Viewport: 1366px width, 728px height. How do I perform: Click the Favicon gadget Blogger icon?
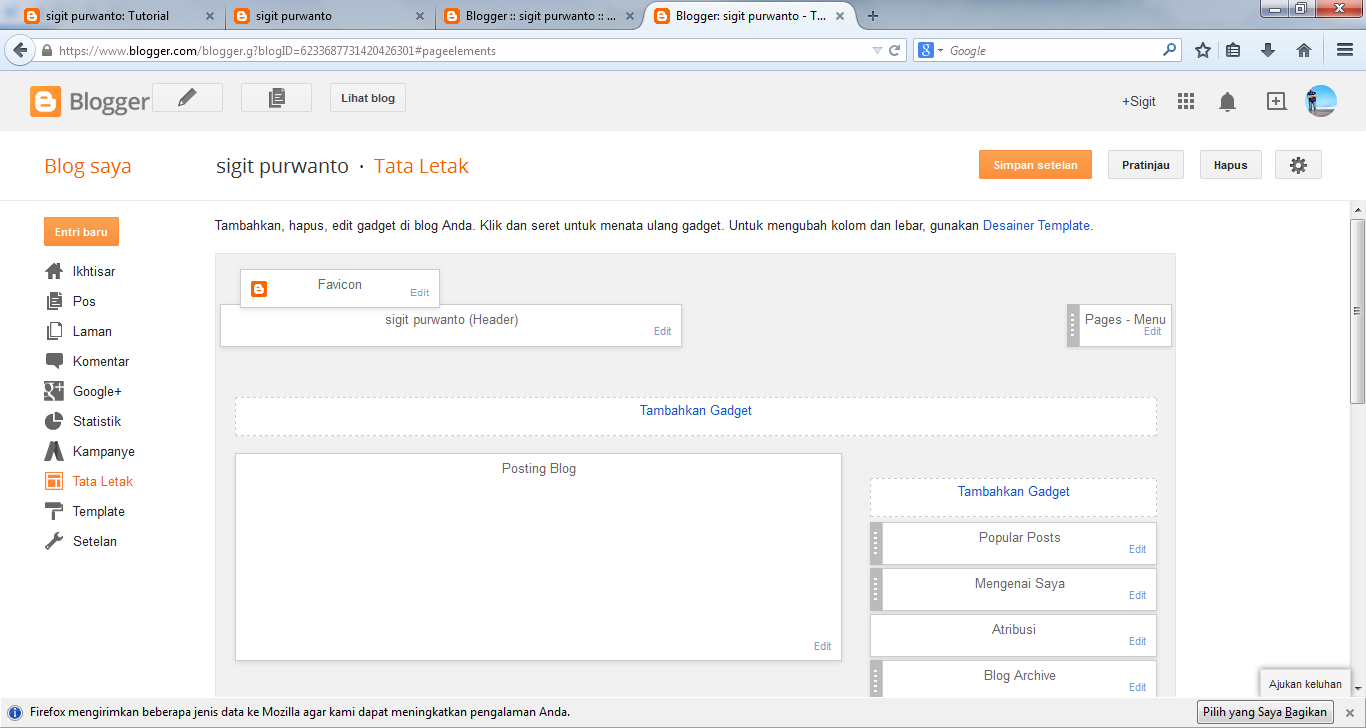coord(259,289)
